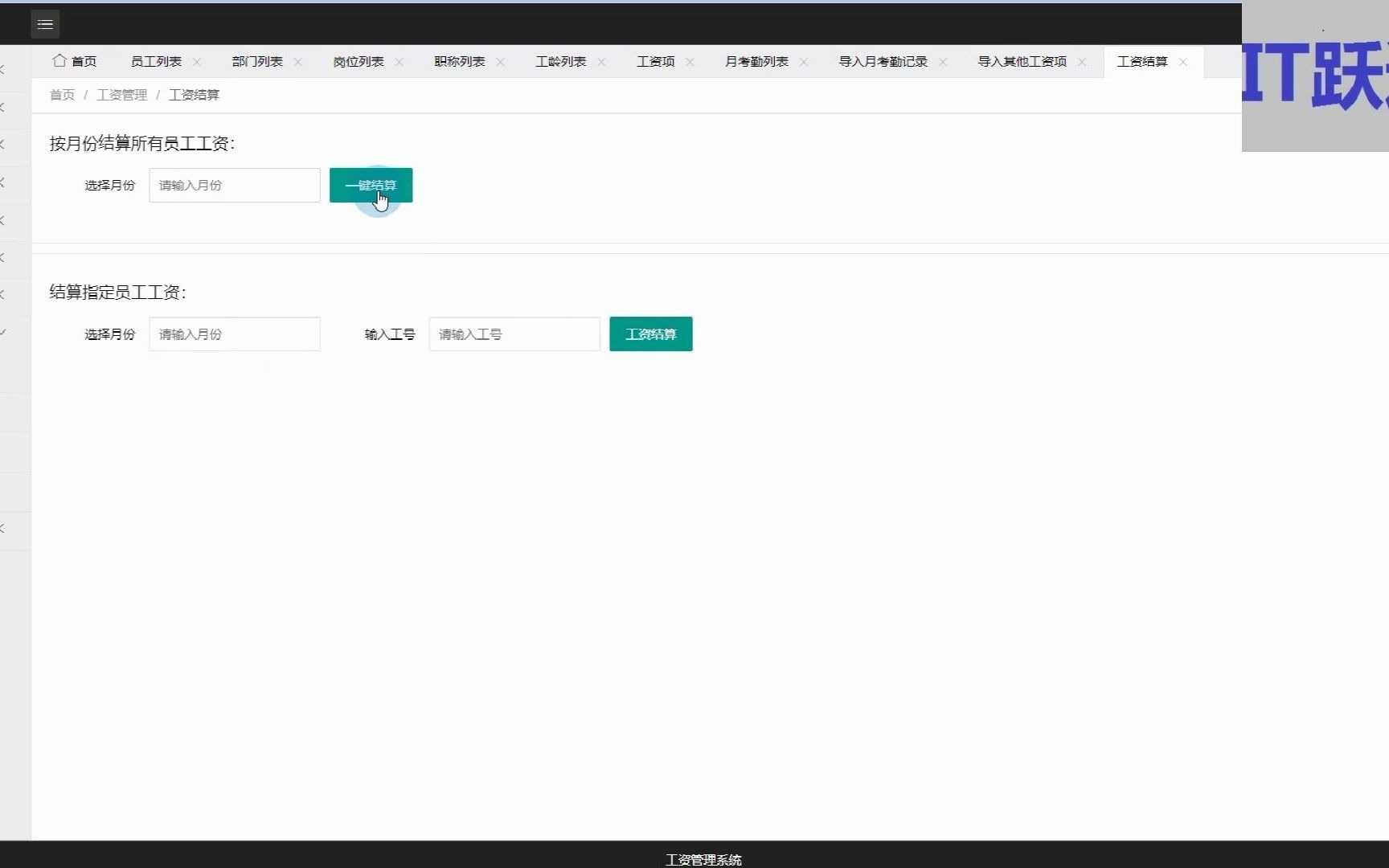
Task: Select the 职称列表 tab
Action: point(458,61)
